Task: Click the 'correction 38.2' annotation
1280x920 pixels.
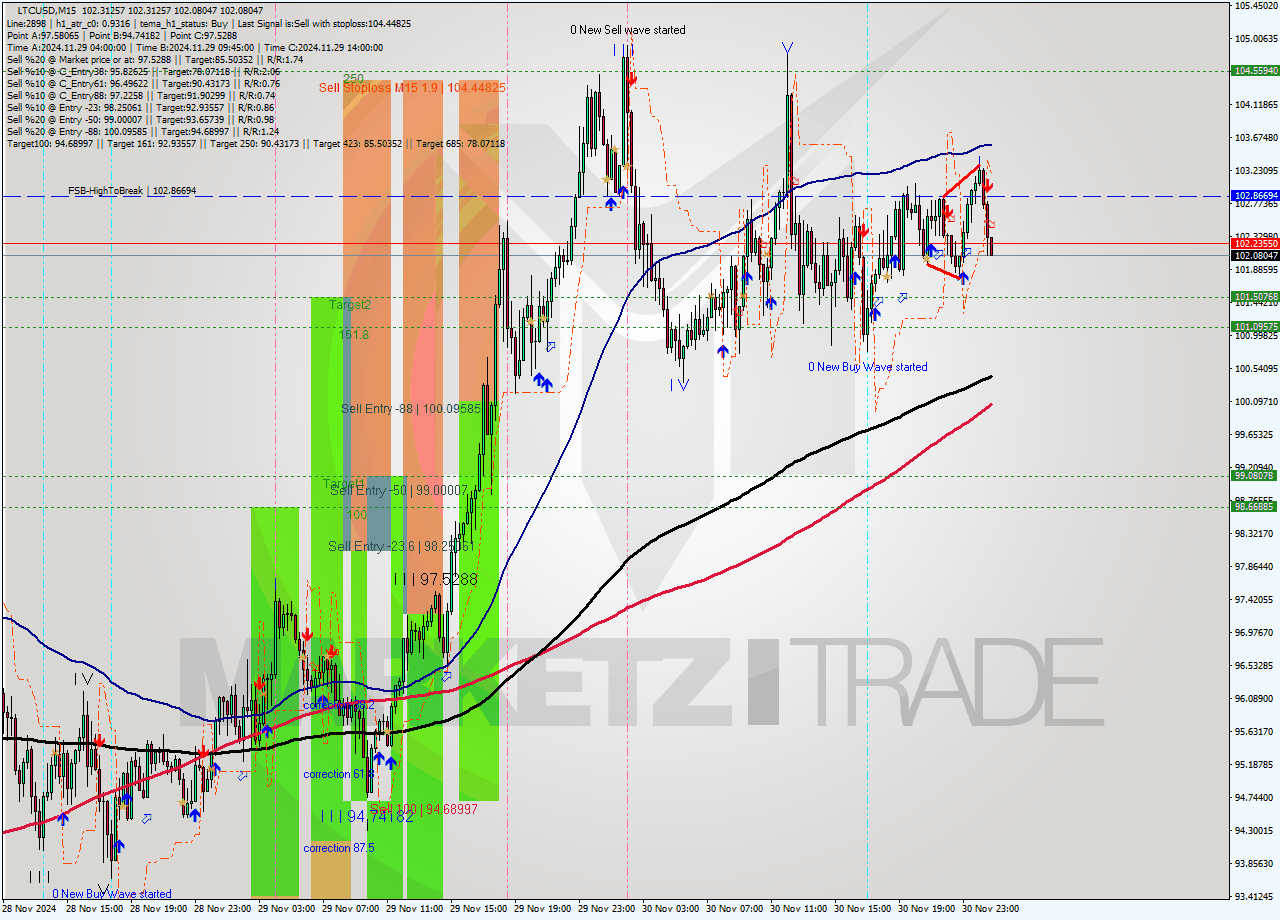Action: 338,704
